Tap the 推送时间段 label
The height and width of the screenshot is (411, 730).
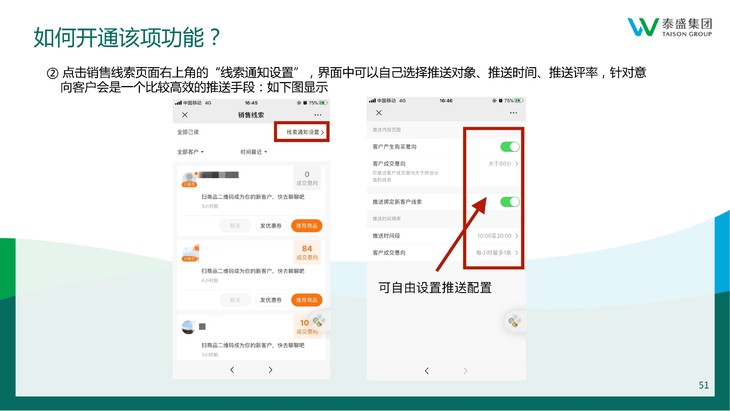point(386,236)
